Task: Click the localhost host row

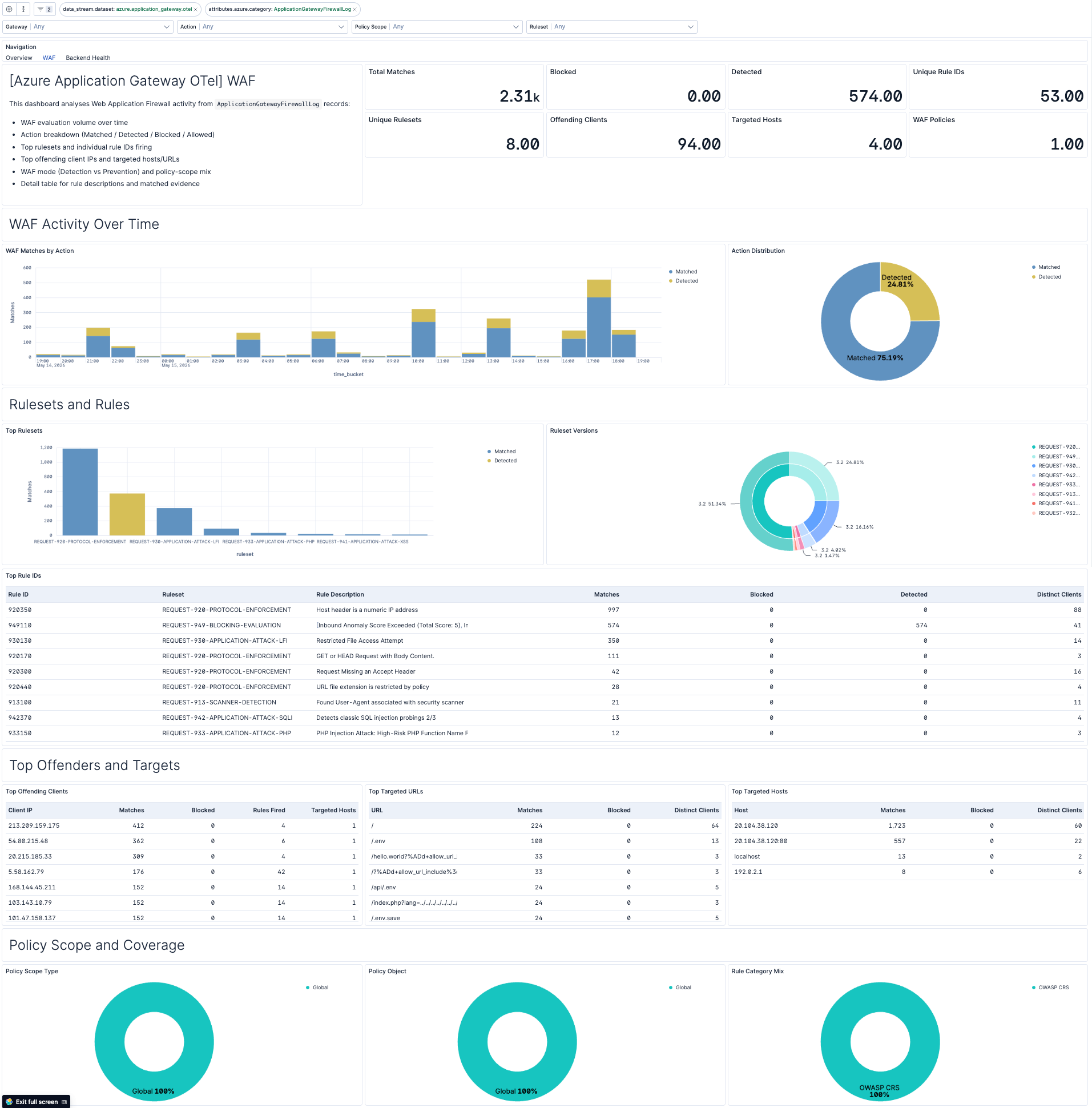Action: tap(907, 857)
